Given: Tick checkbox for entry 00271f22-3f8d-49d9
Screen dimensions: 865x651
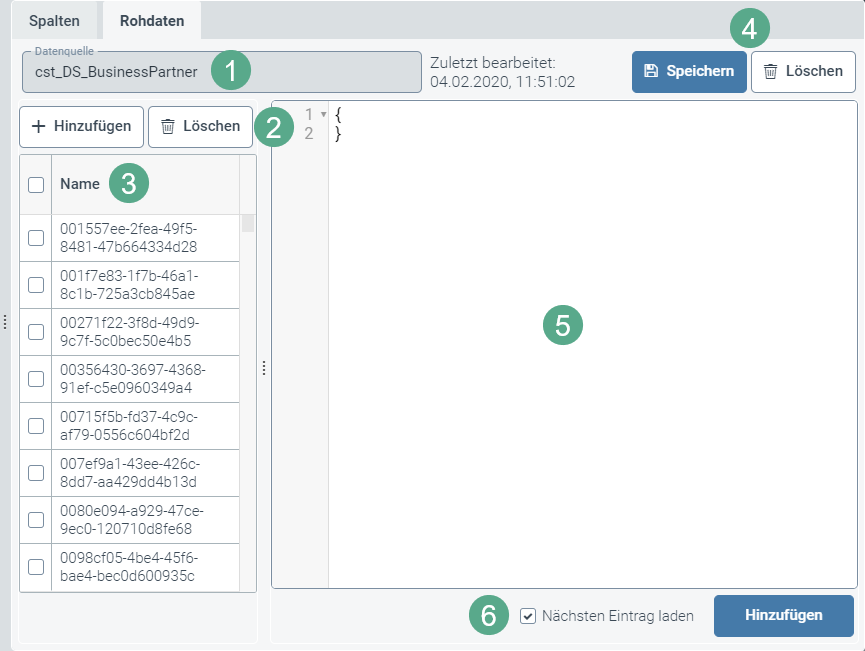Looking at the screenshot, I should (x=36, y=332).
